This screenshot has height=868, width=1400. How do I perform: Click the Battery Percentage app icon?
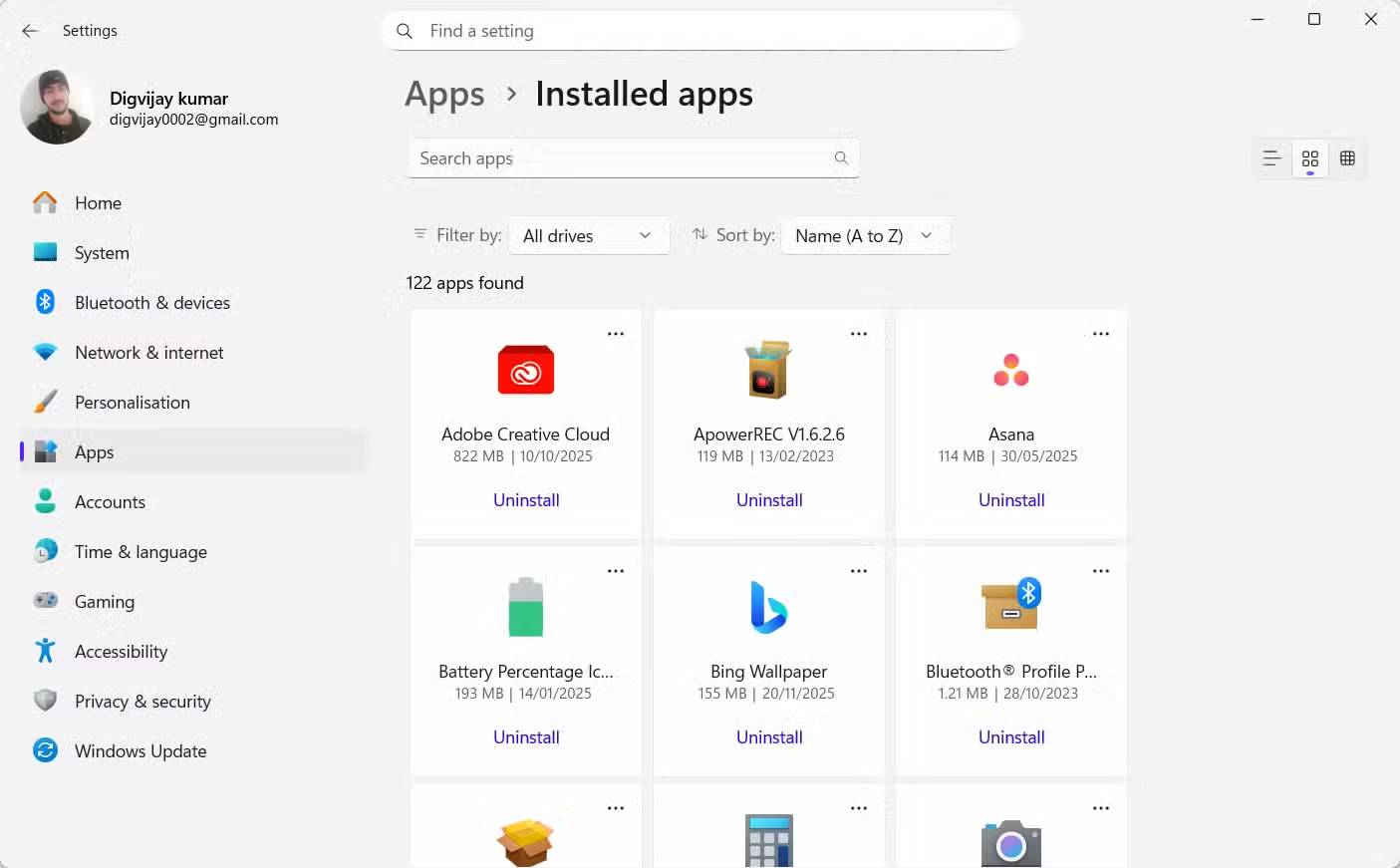[525, 606]
